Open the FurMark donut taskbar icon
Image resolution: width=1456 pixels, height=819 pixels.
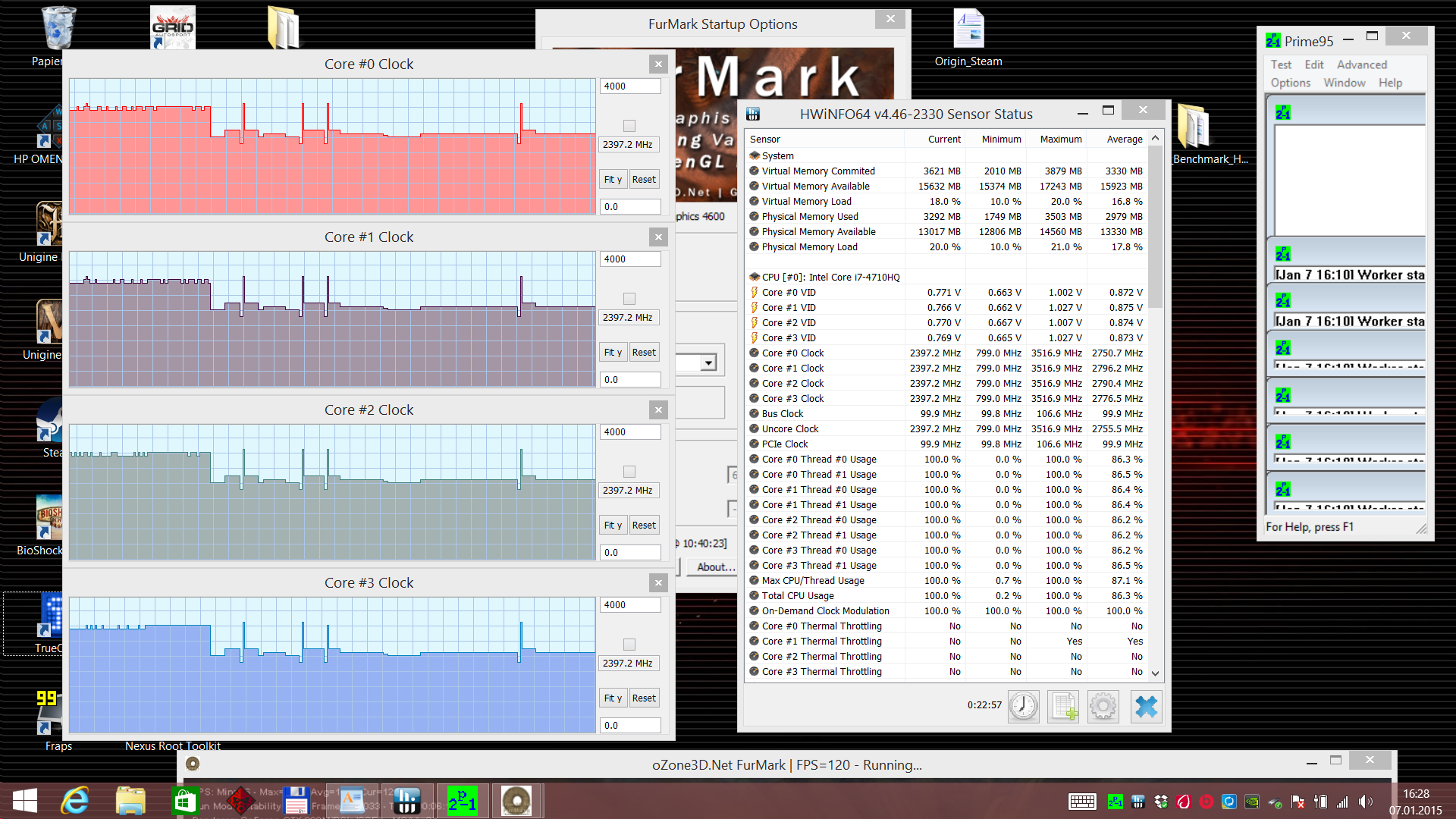coord(516,801)
